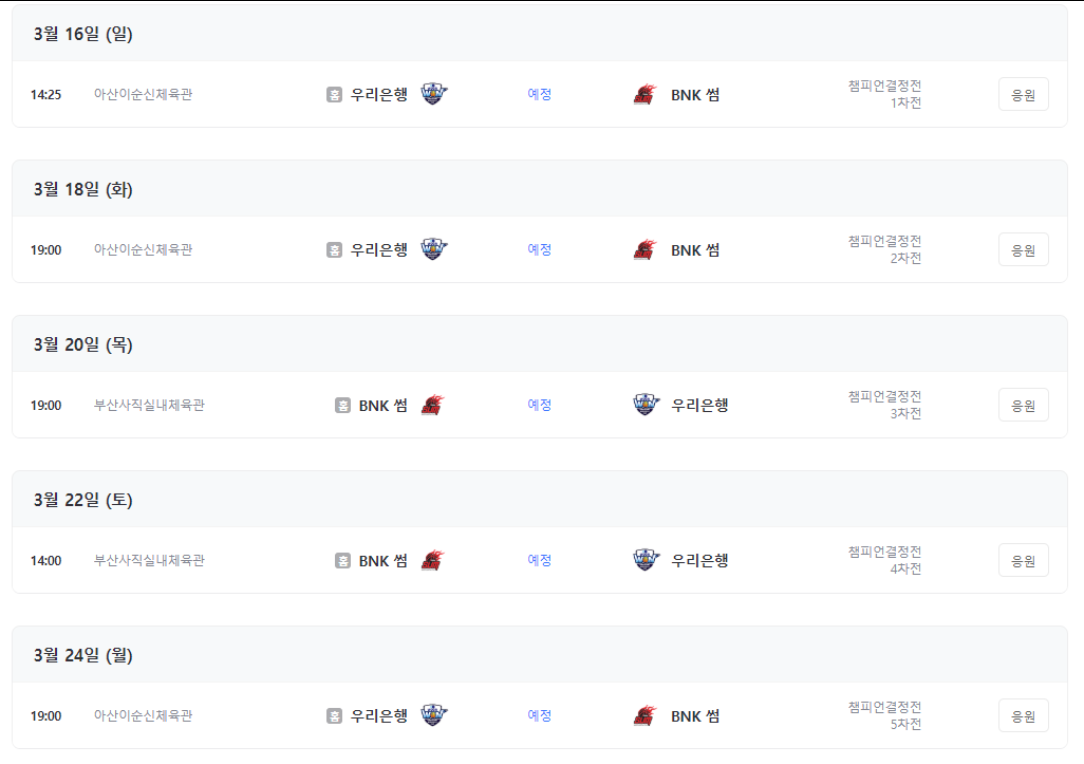
Task: Click Woori Bank logo in March 18 game
Action: click(x=434, y=249)
